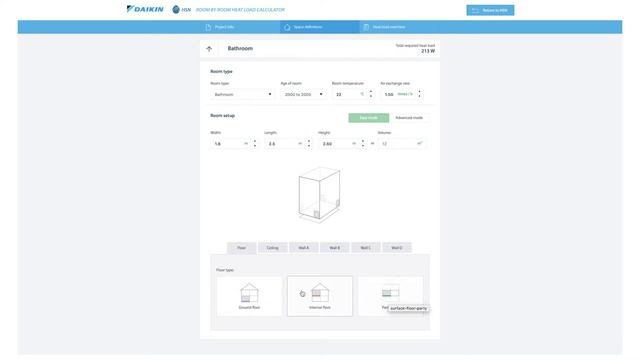Select the Party floor icon card
This screenshot has height=360, width=640.
tap(391, 296)
